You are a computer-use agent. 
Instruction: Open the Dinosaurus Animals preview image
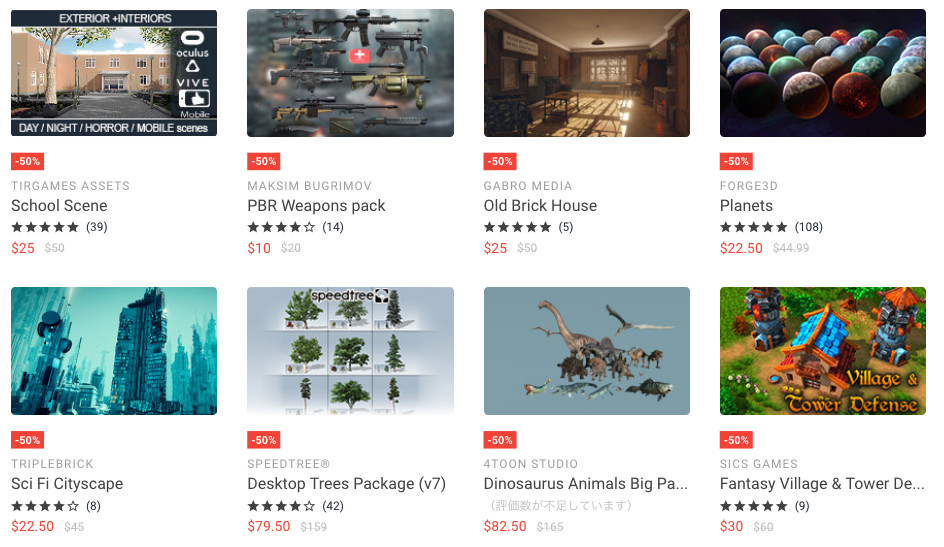(587, 351)
